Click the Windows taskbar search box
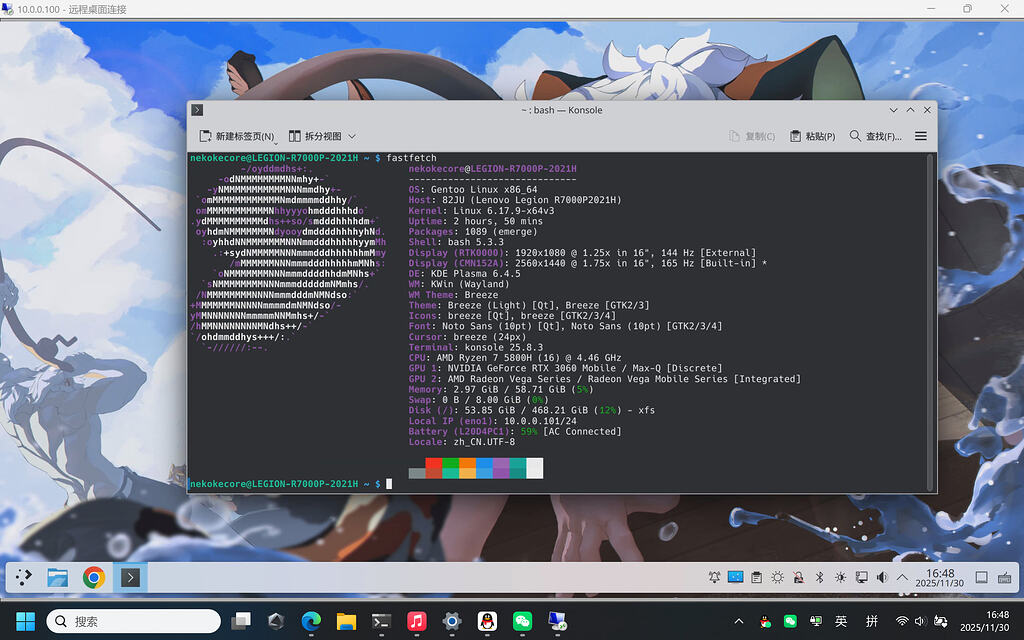Screen dimensions: 1024x640 pyautogui.click(x=134, y=621)
